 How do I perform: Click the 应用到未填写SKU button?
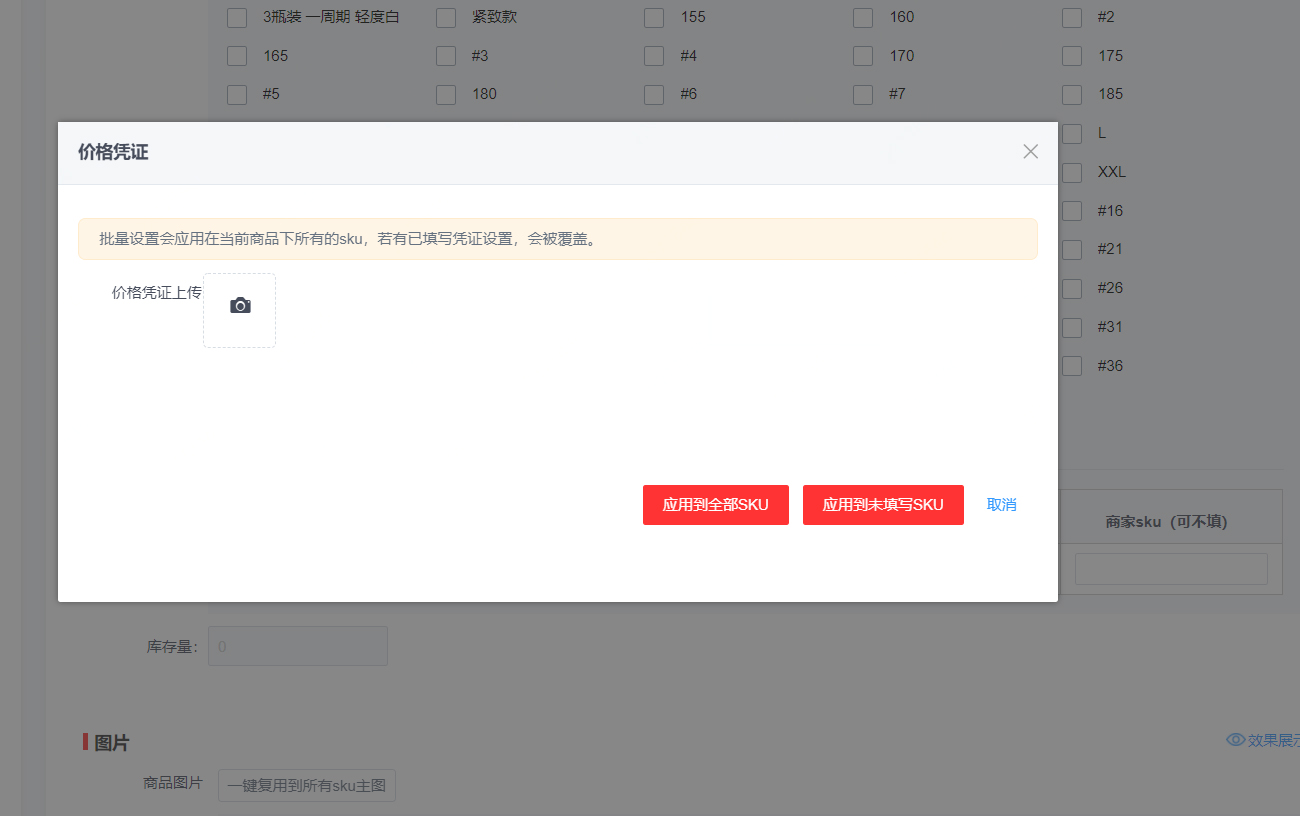coord(883,505)
